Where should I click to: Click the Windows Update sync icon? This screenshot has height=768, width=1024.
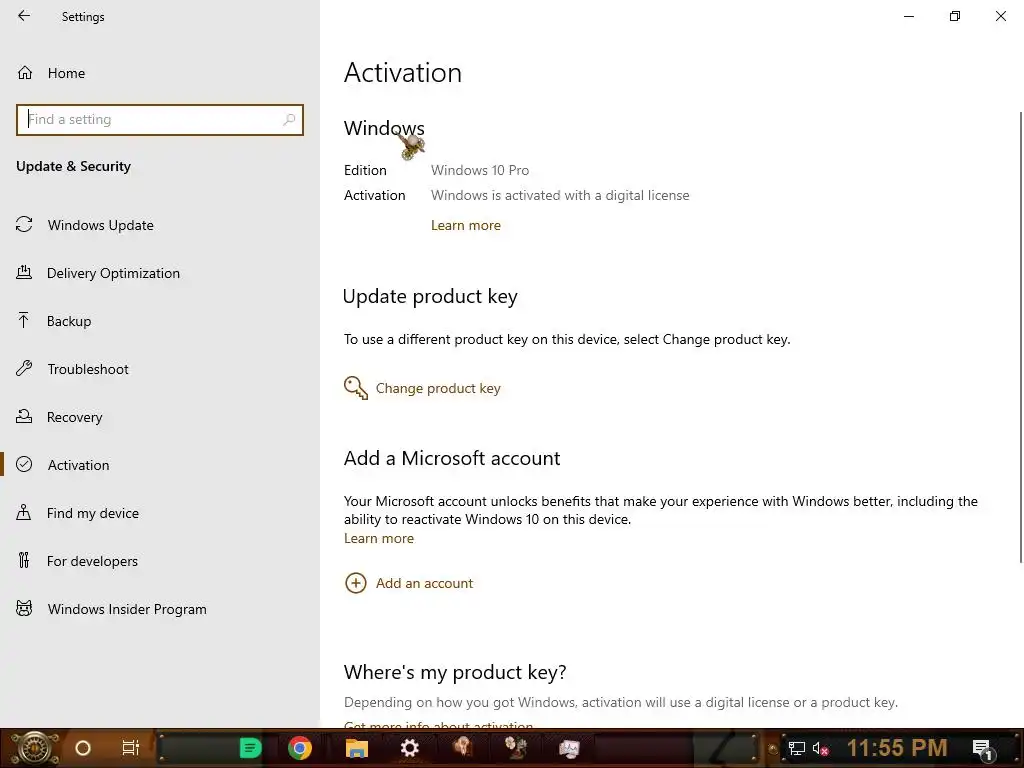click(x=24, y=225)
